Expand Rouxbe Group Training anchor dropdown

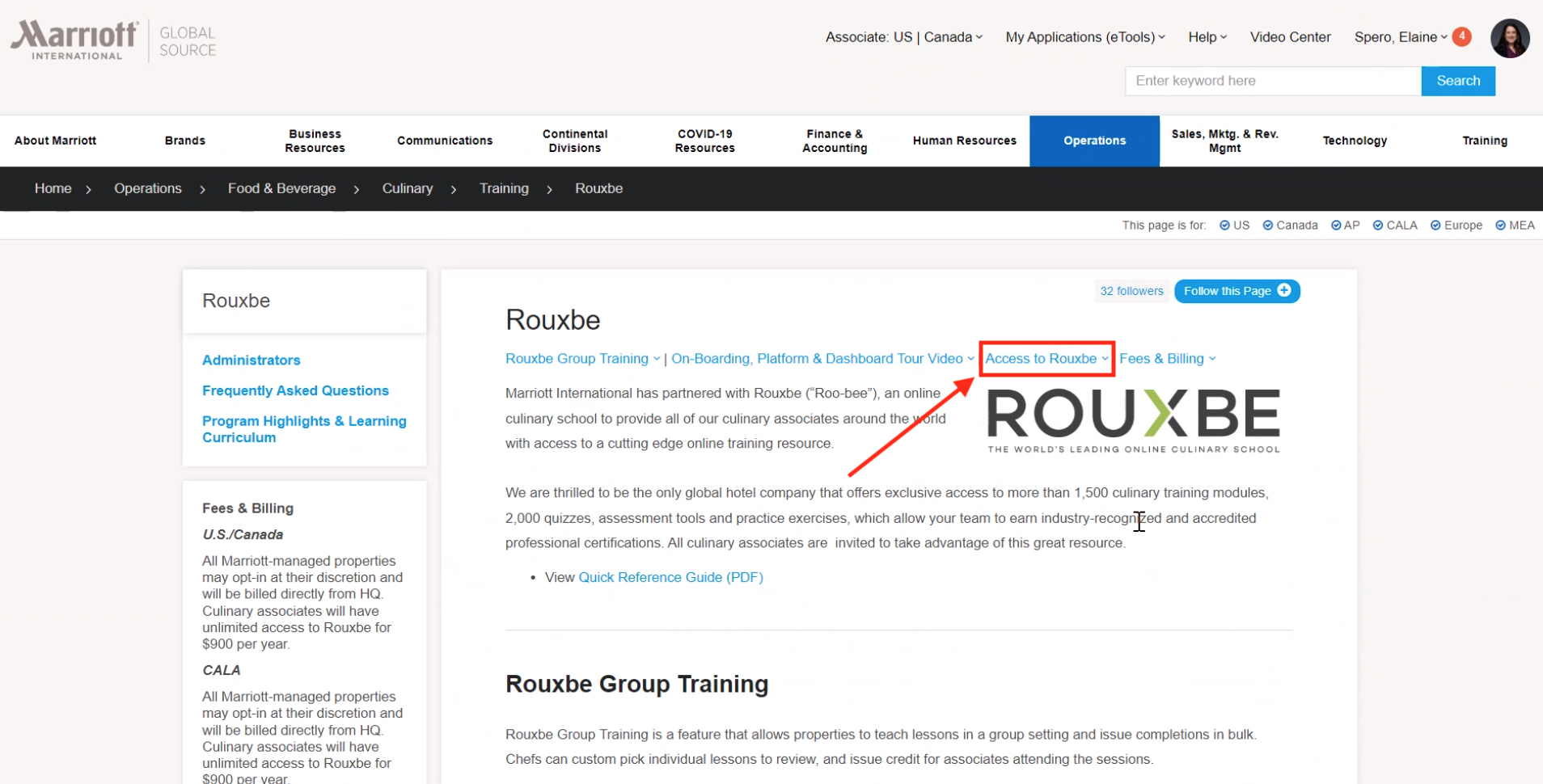click(582, 358)
